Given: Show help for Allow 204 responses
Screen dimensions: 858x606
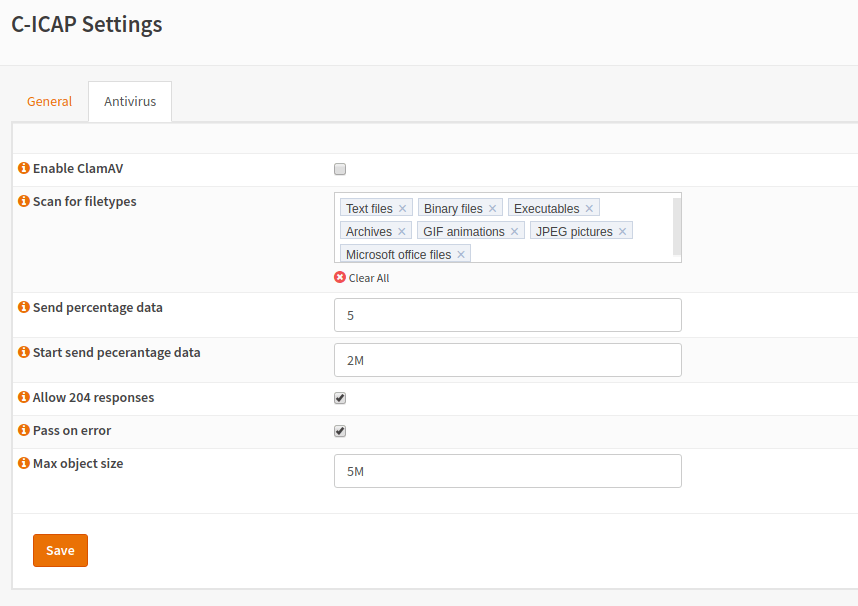Looking at the screenshot, I should click(x=24, y=397).
